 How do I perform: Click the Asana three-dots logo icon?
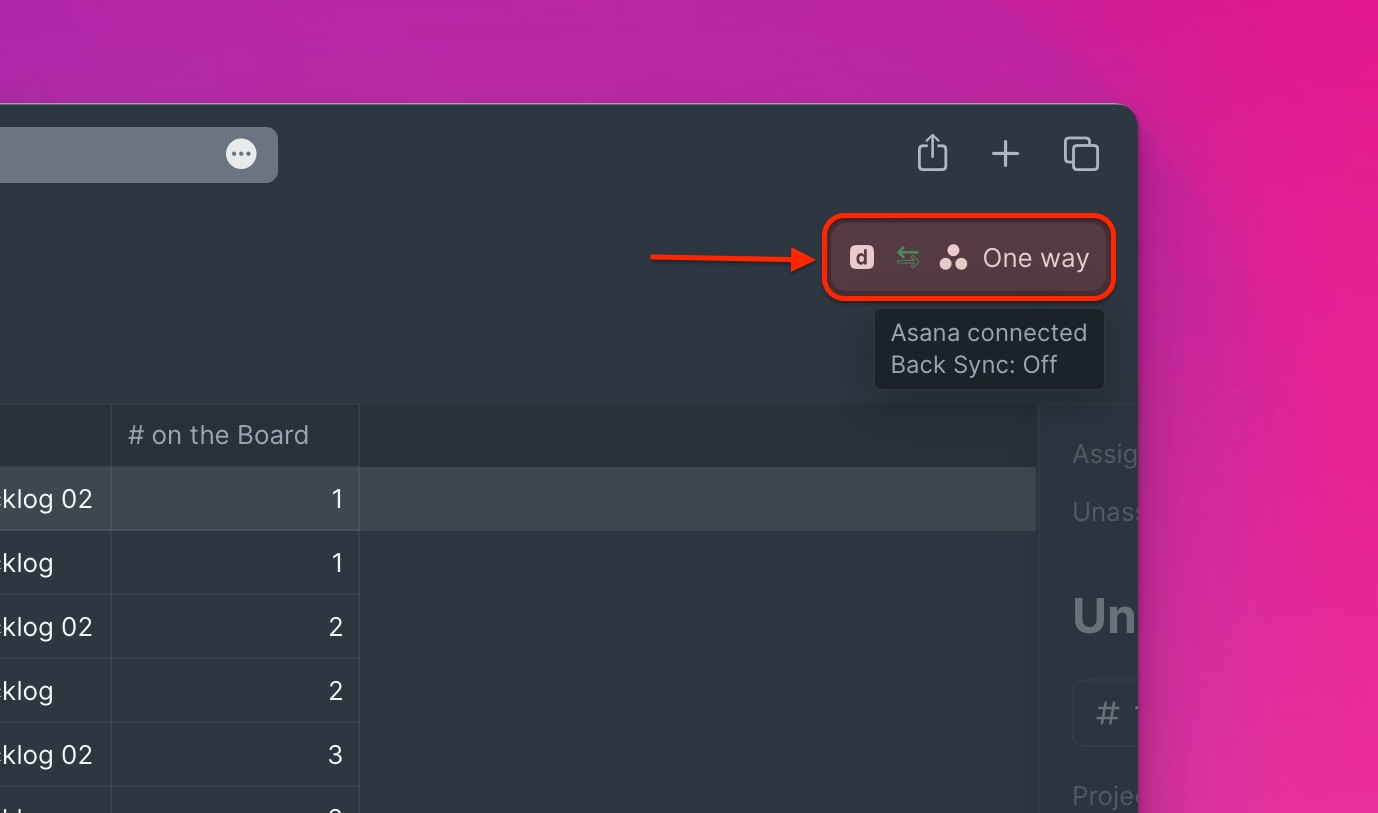[953, 258]
